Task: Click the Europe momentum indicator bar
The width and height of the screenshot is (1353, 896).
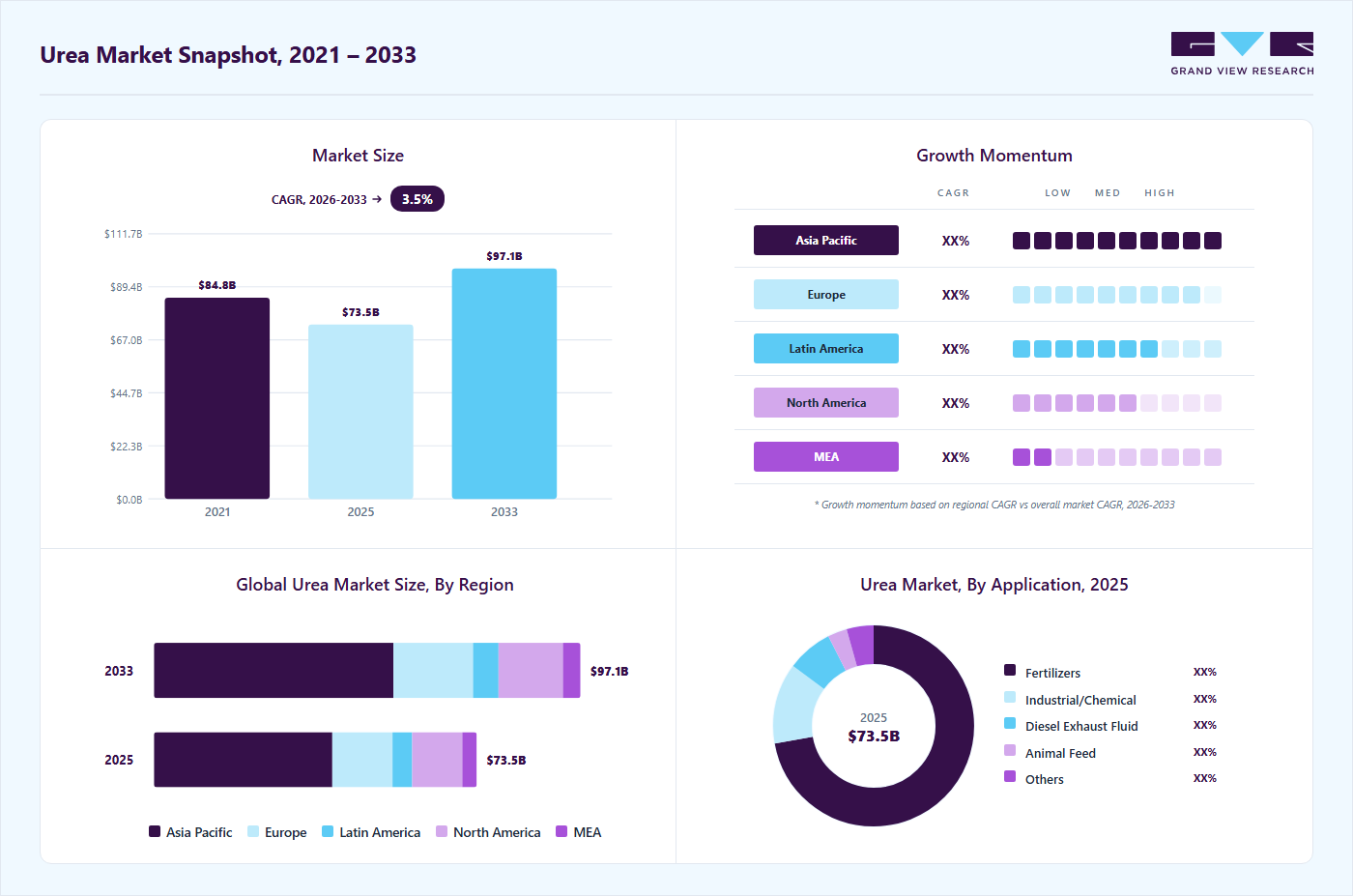Action: click(x=1117, y=295)
